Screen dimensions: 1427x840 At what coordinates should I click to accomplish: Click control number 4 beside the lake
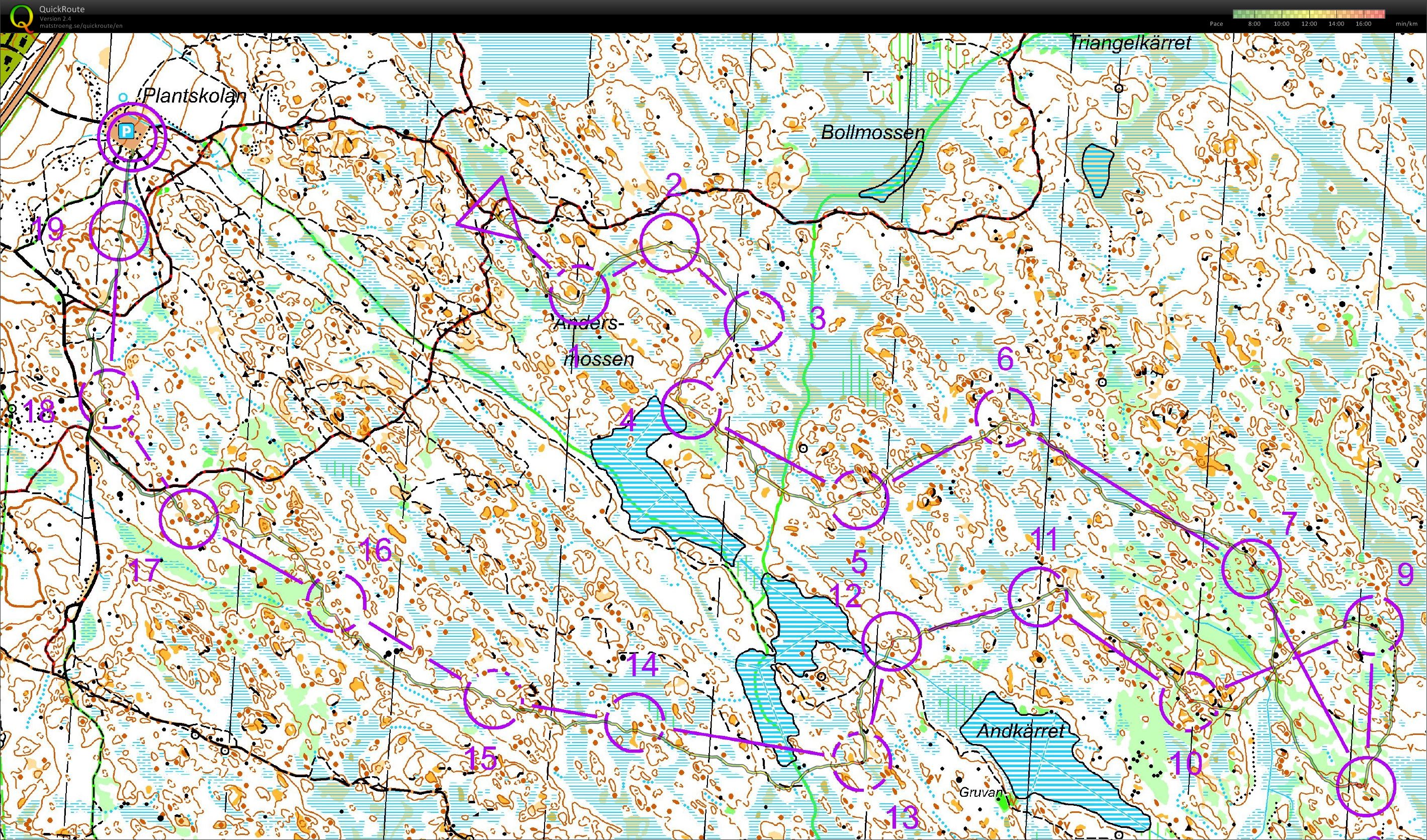click(628, 421)
